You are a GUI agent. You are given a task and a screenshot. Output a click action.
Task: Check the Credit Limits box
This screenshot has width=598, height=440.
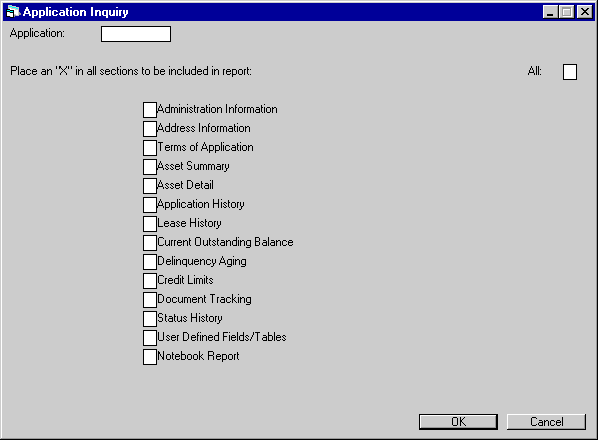pyautogui.click(x=150, y=281)
